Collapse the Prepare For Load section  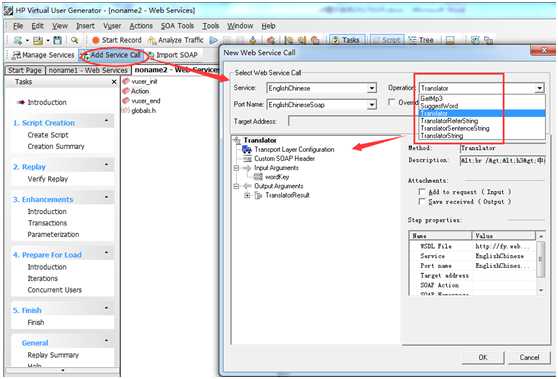point(106,253)
